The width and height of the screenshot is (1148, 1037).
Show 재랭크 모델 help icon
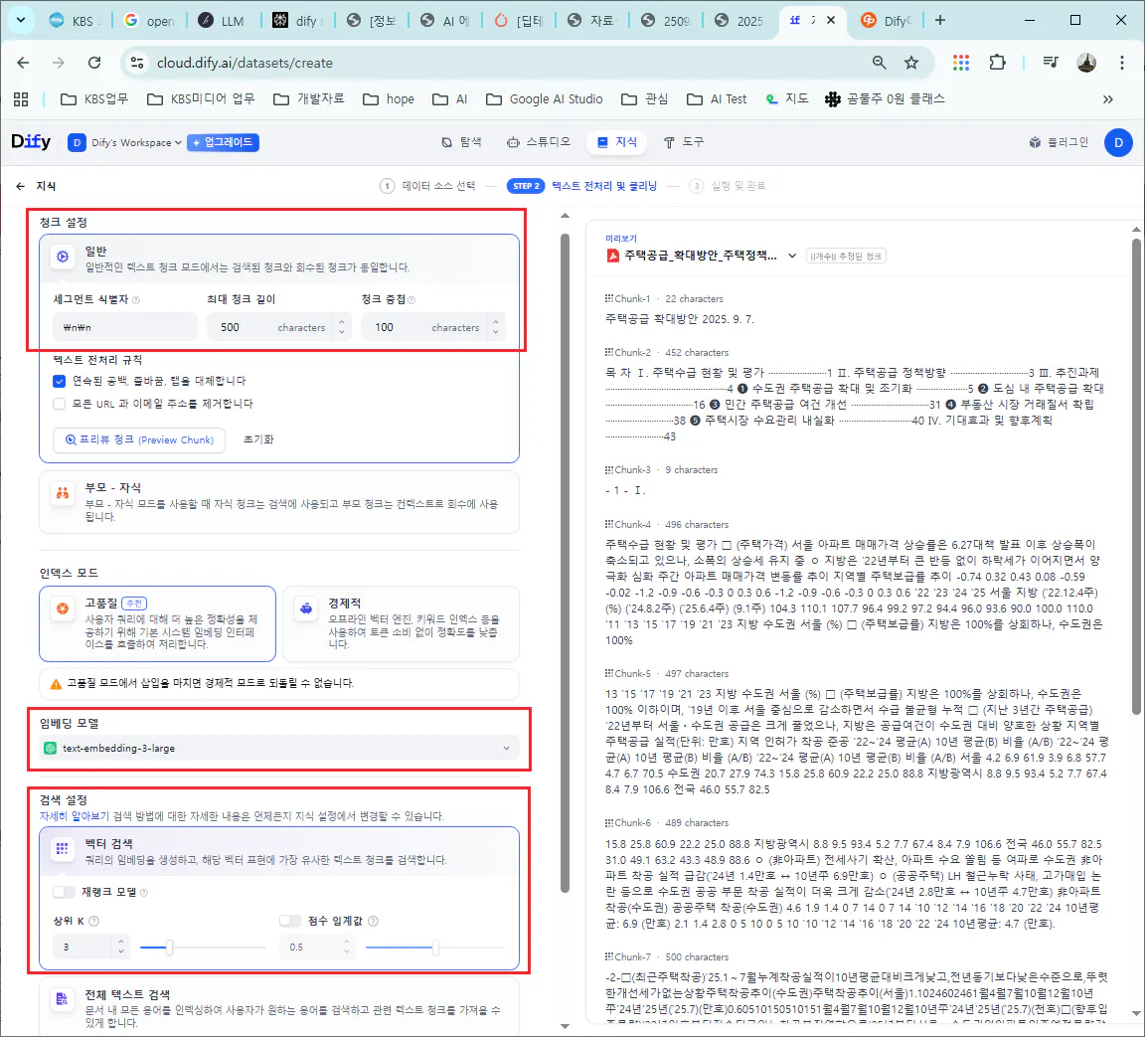tap(143, 892)
